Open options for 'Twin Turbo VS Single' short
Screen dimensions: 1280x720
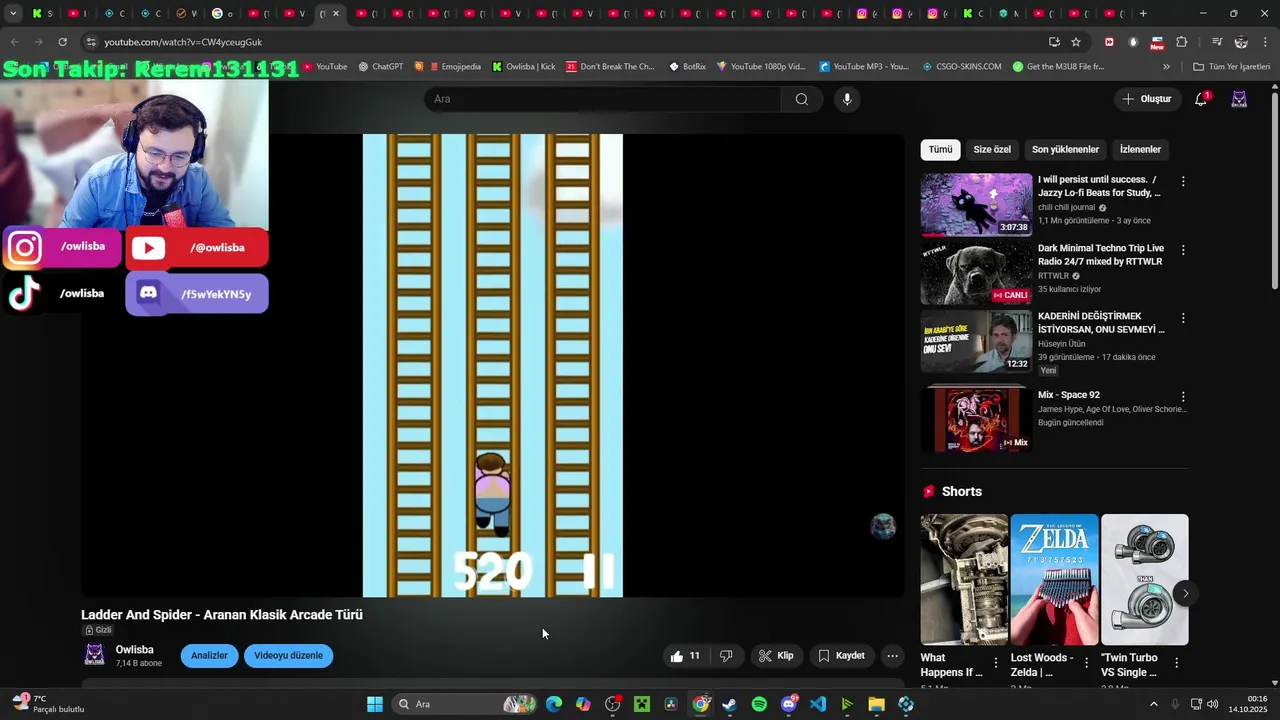point(1176,663)
